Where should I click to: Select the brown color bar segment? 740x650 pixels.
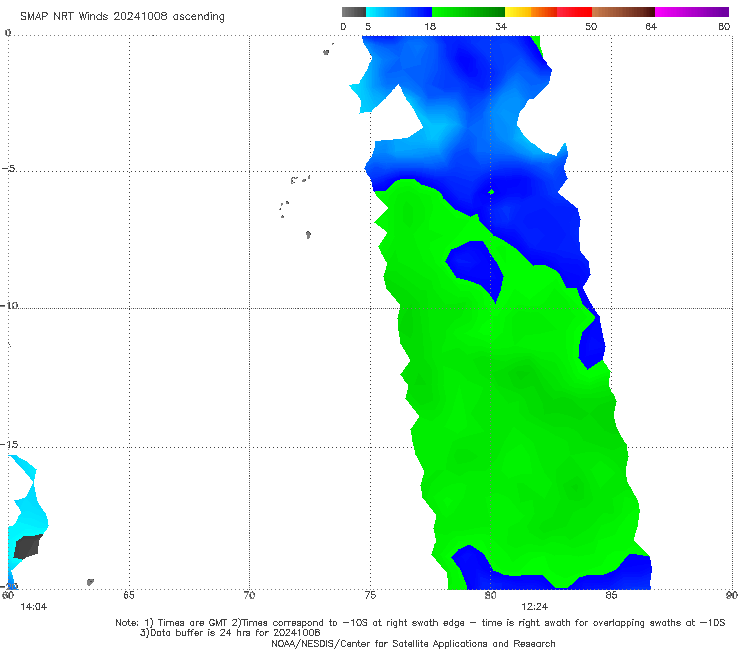pos(623,12)
